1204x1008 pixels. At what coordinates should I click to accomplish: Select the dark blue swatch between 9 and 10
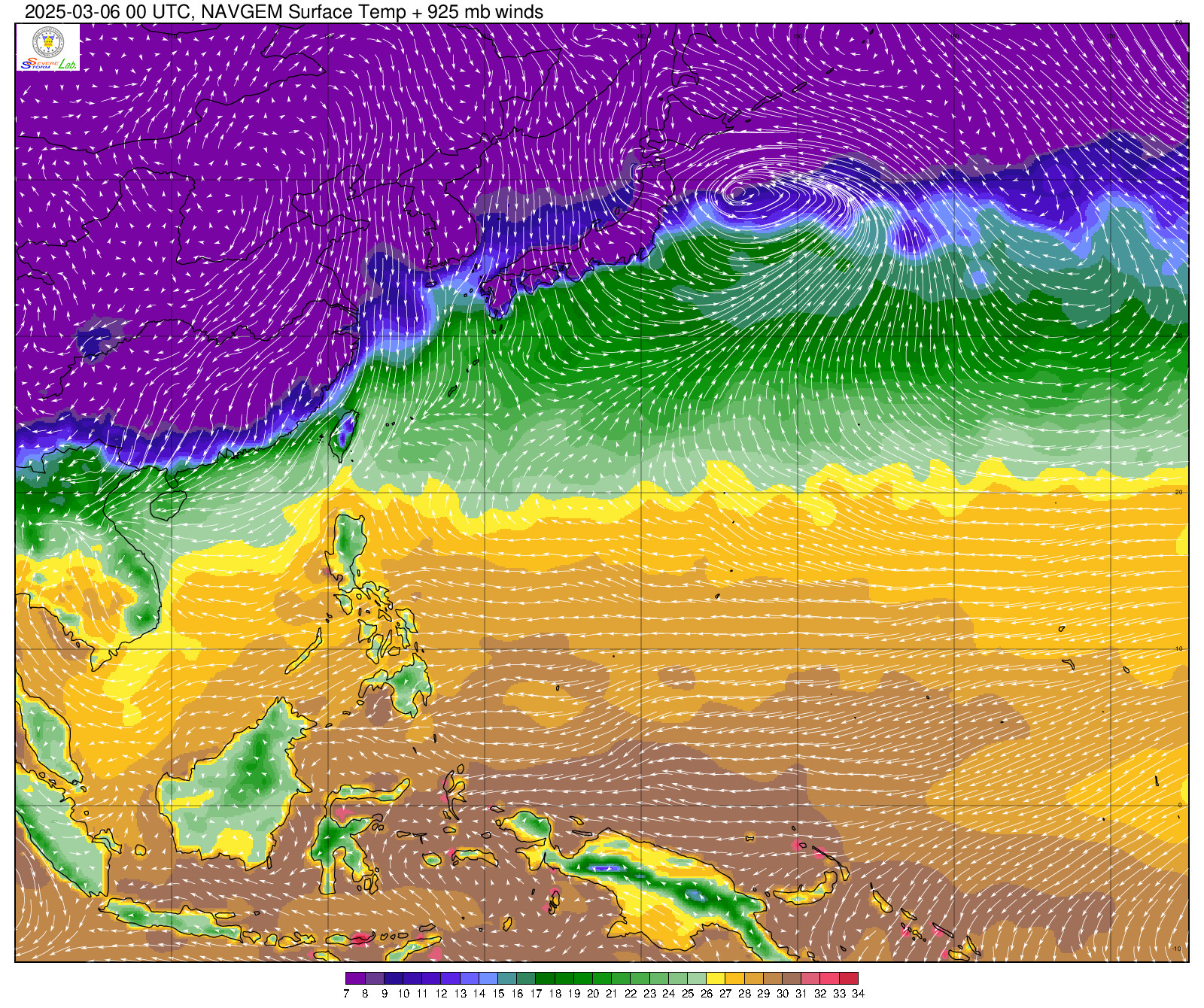tap(394, 978)
